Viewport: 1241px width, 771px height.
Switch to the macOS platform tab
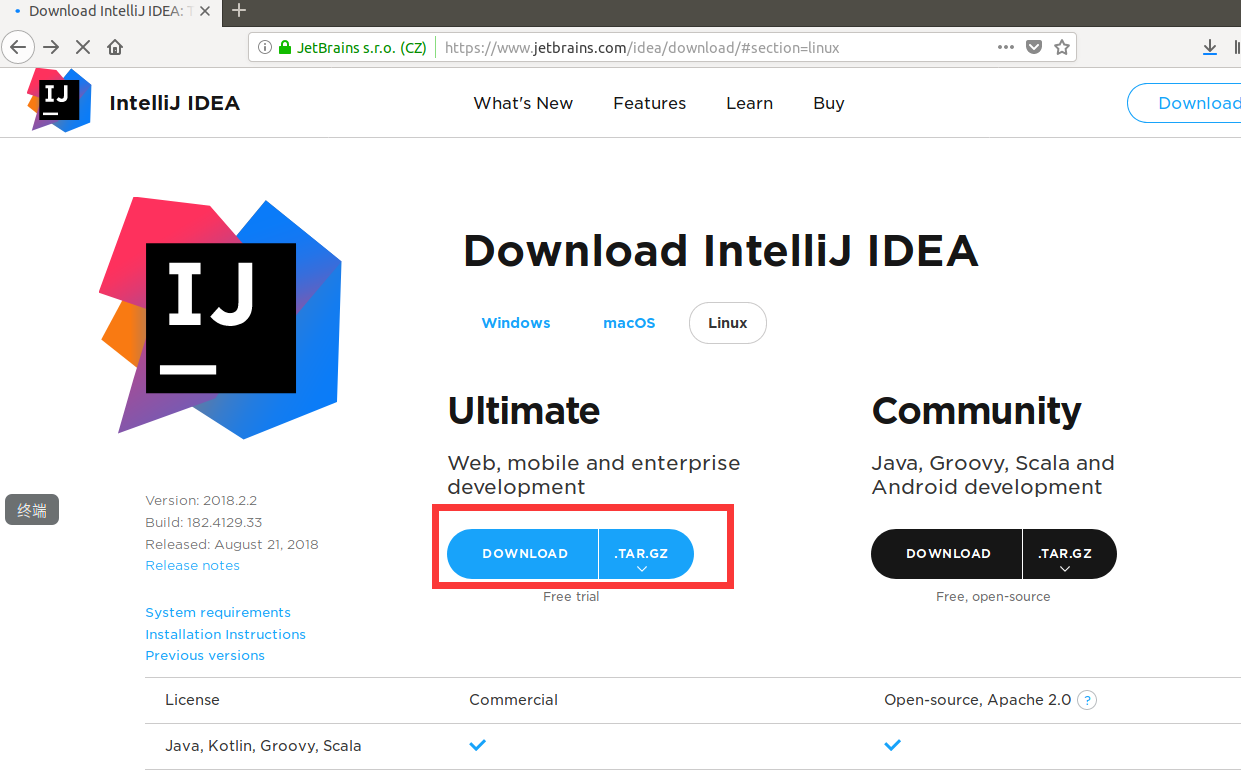[629, 323]
